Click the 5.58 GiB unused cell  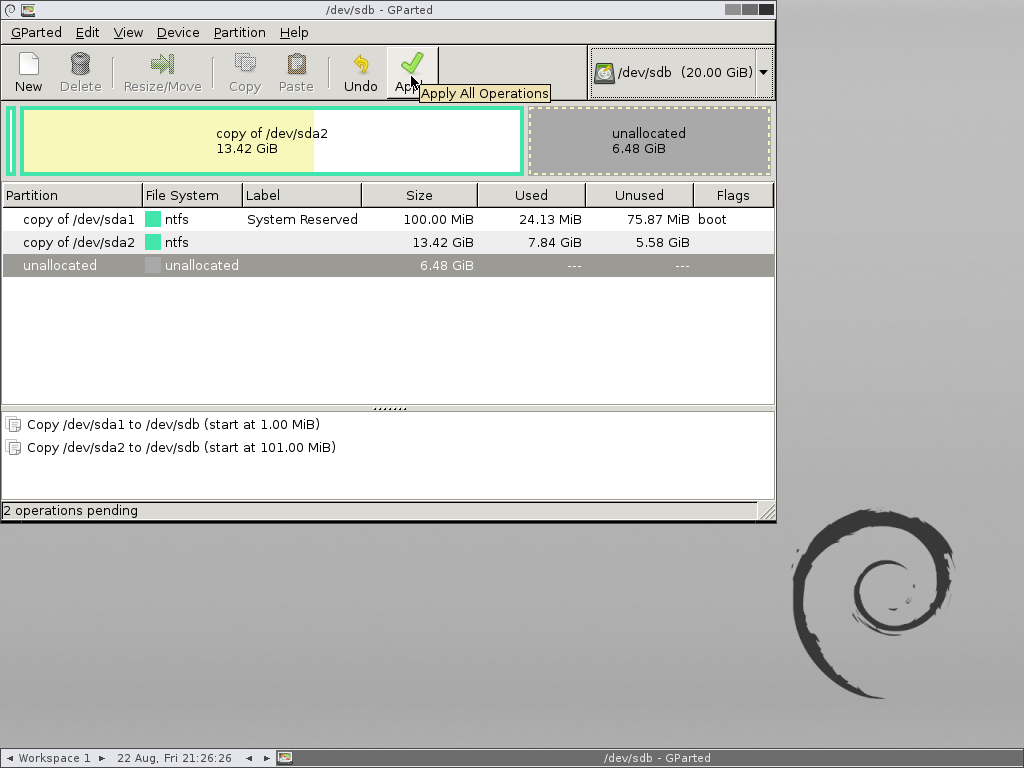[663, 242]
